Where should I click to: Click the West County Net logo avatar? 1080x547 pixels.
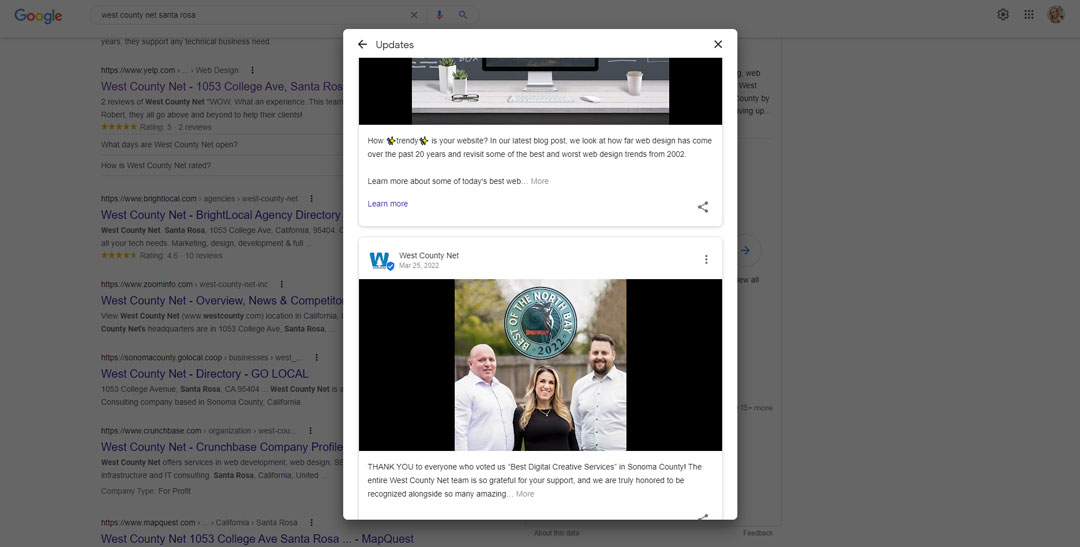pos(382,260)
